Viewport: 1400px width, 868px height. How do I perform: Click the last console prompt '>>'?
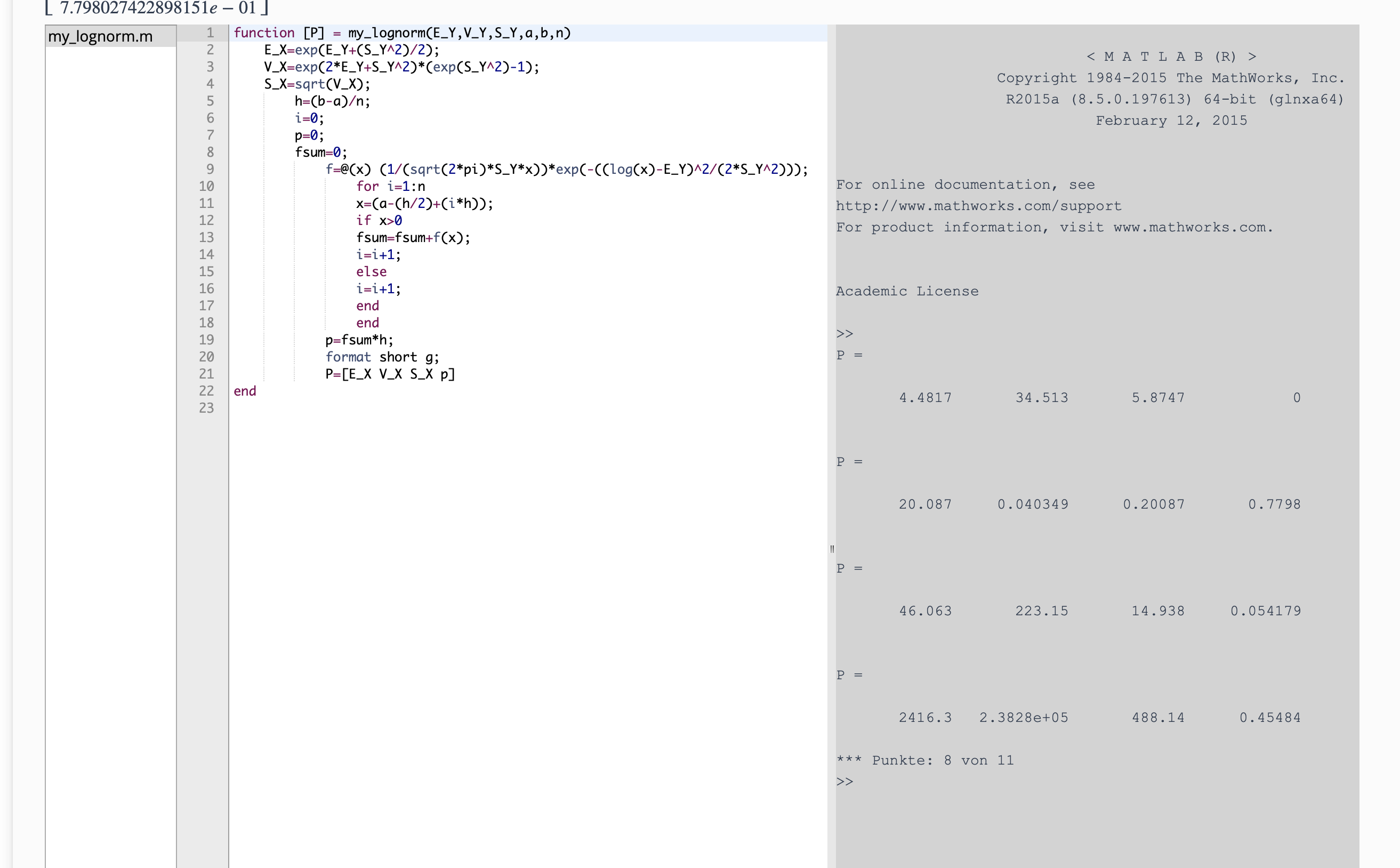844,782
